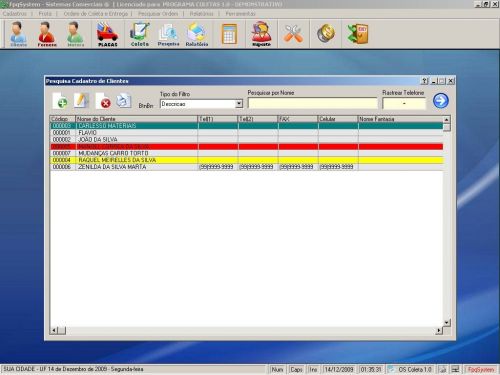The height and width of the screenshot is (375, 500).
Task: Click the Celular column header
Action: 338,119
